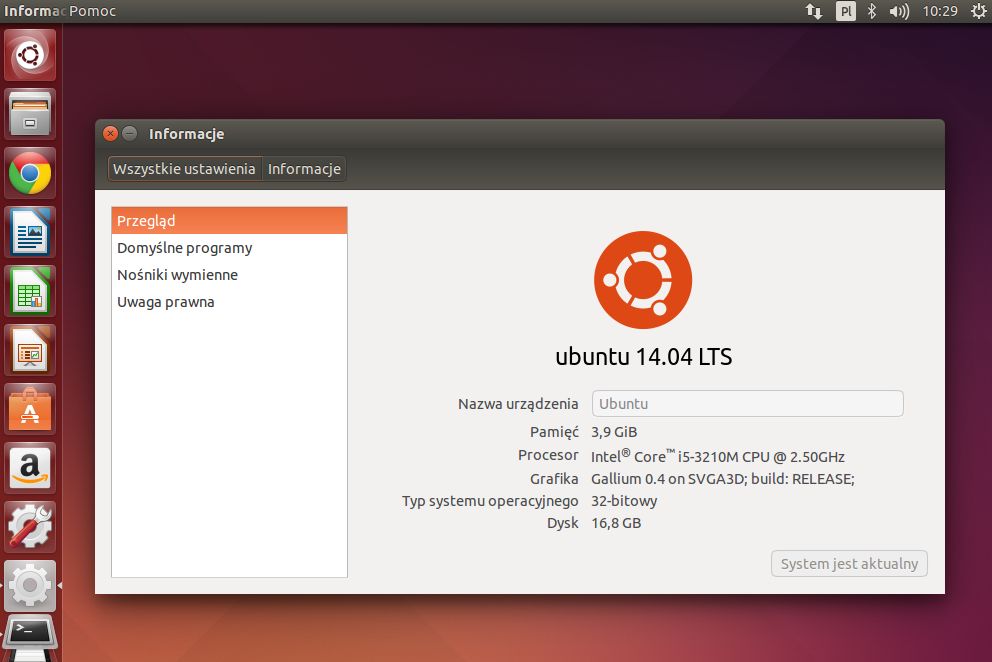The image size is (992, 662).
Task: Launch LibreOffice Impress from the launcher
Action: [30, 349]
